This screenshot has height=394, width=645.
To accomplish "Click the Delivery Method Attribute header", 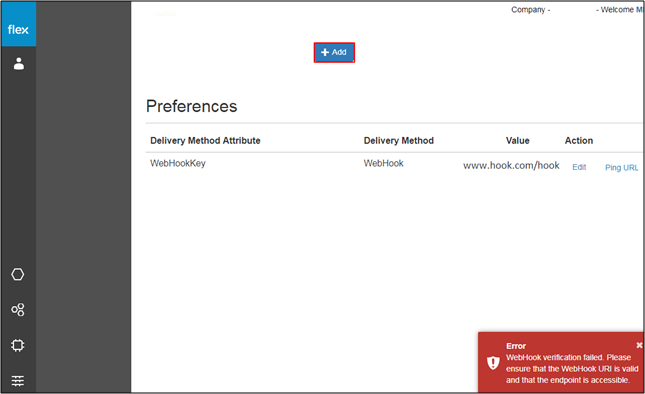I will pyautogui.click(x=205, y=141).
